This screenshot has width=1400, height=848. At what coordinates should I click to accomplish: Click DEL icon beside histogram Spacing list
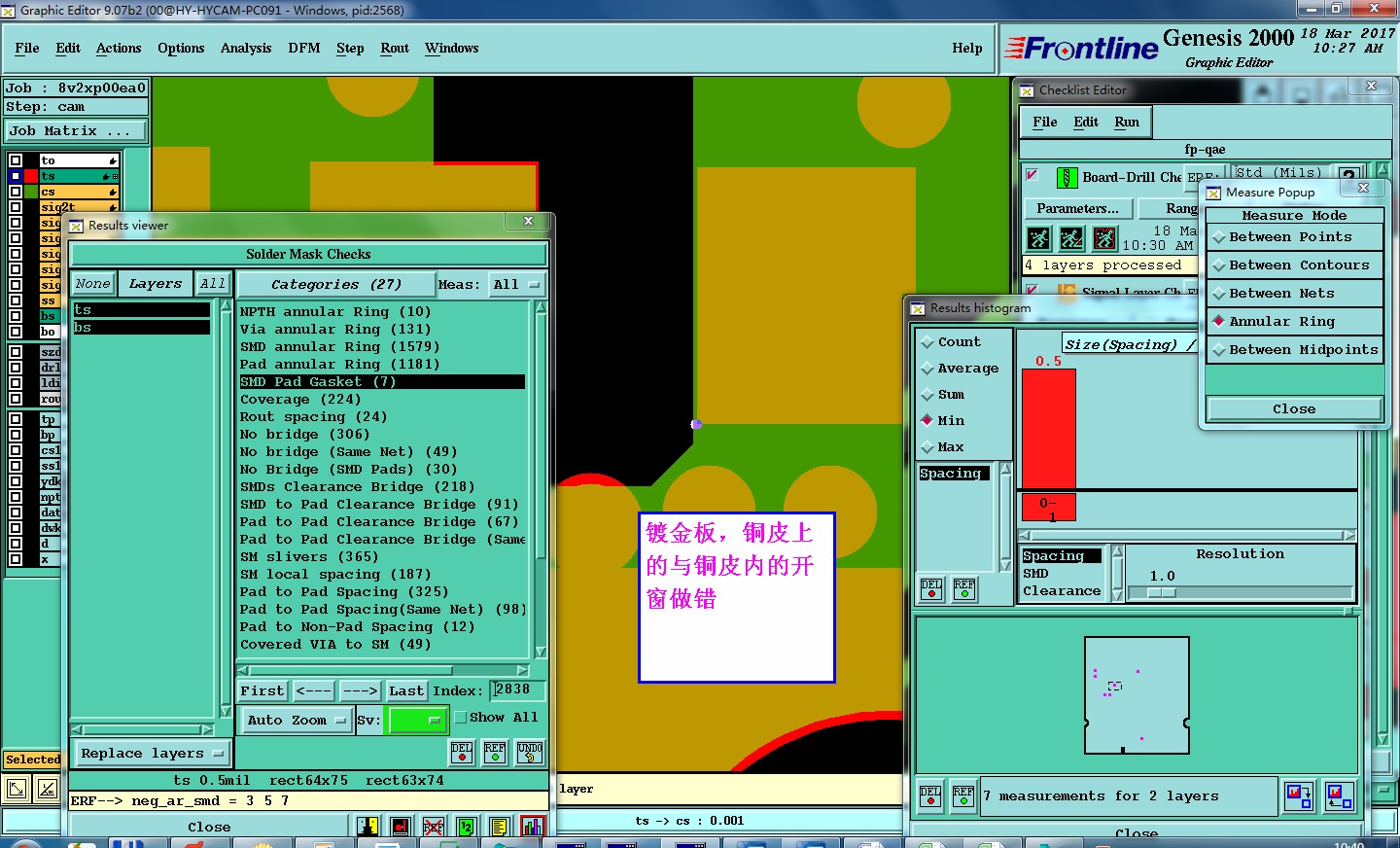pyautogui.click(x=931, y=589)
